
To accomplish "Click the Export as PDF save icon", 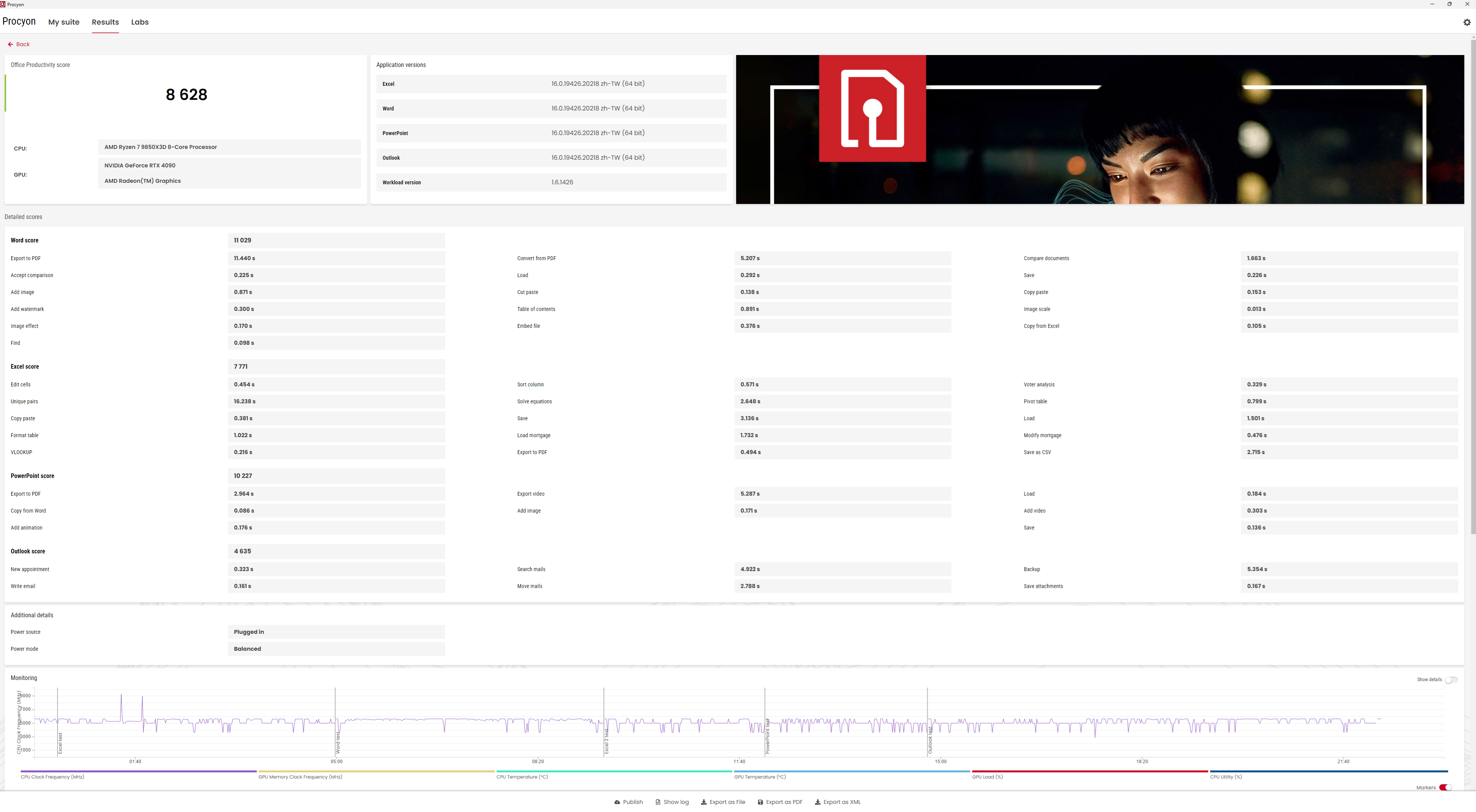I will click(760, 802).
